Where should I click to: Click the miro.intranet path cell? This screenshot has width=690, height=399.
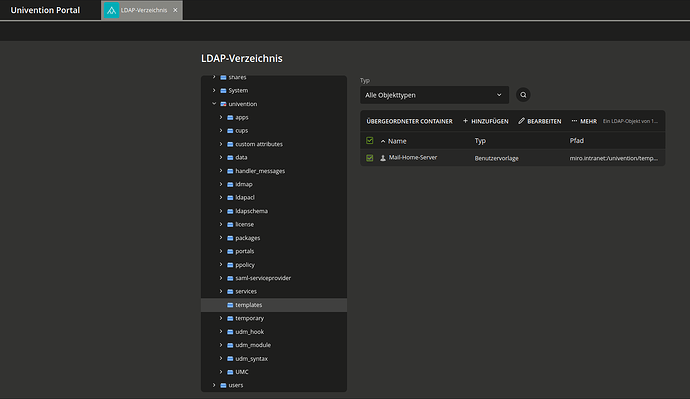(x=613, y=158)
